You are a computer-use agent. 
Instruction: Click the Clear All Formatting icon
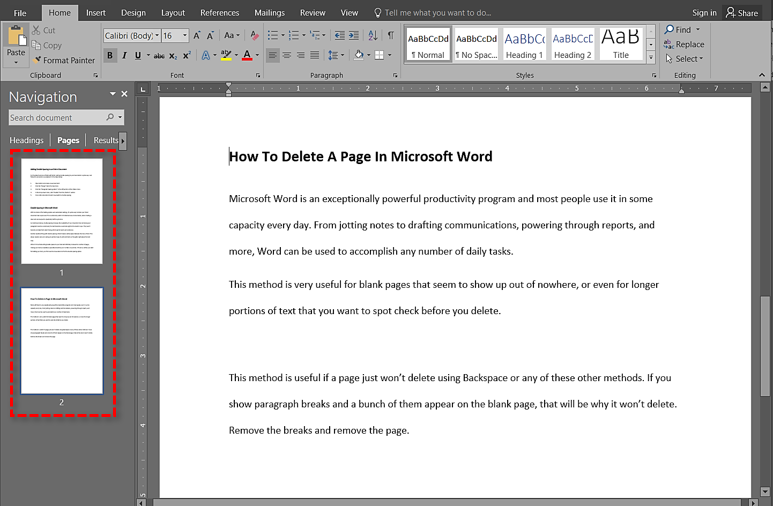coord(254,36)
